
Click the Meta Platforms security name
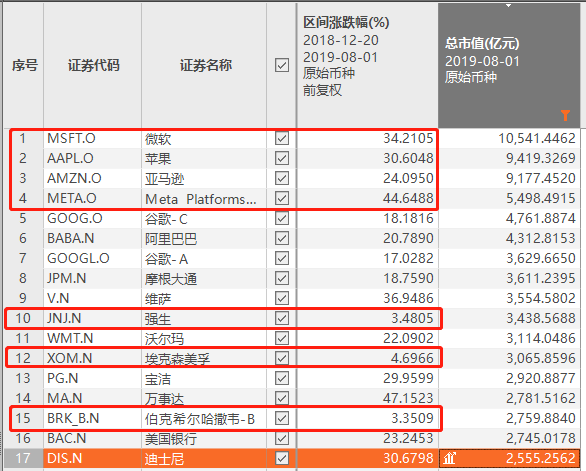201,199
